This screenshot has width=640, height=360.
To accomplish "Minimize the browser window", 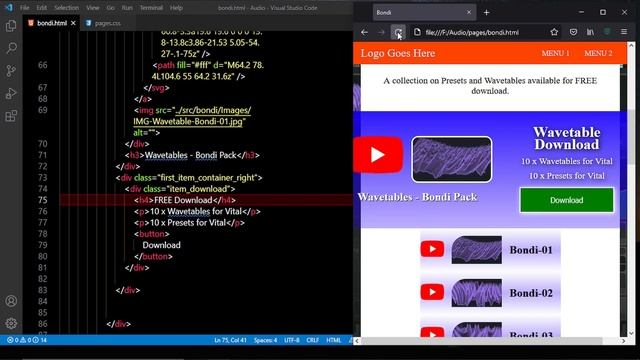I will (581, 12).
